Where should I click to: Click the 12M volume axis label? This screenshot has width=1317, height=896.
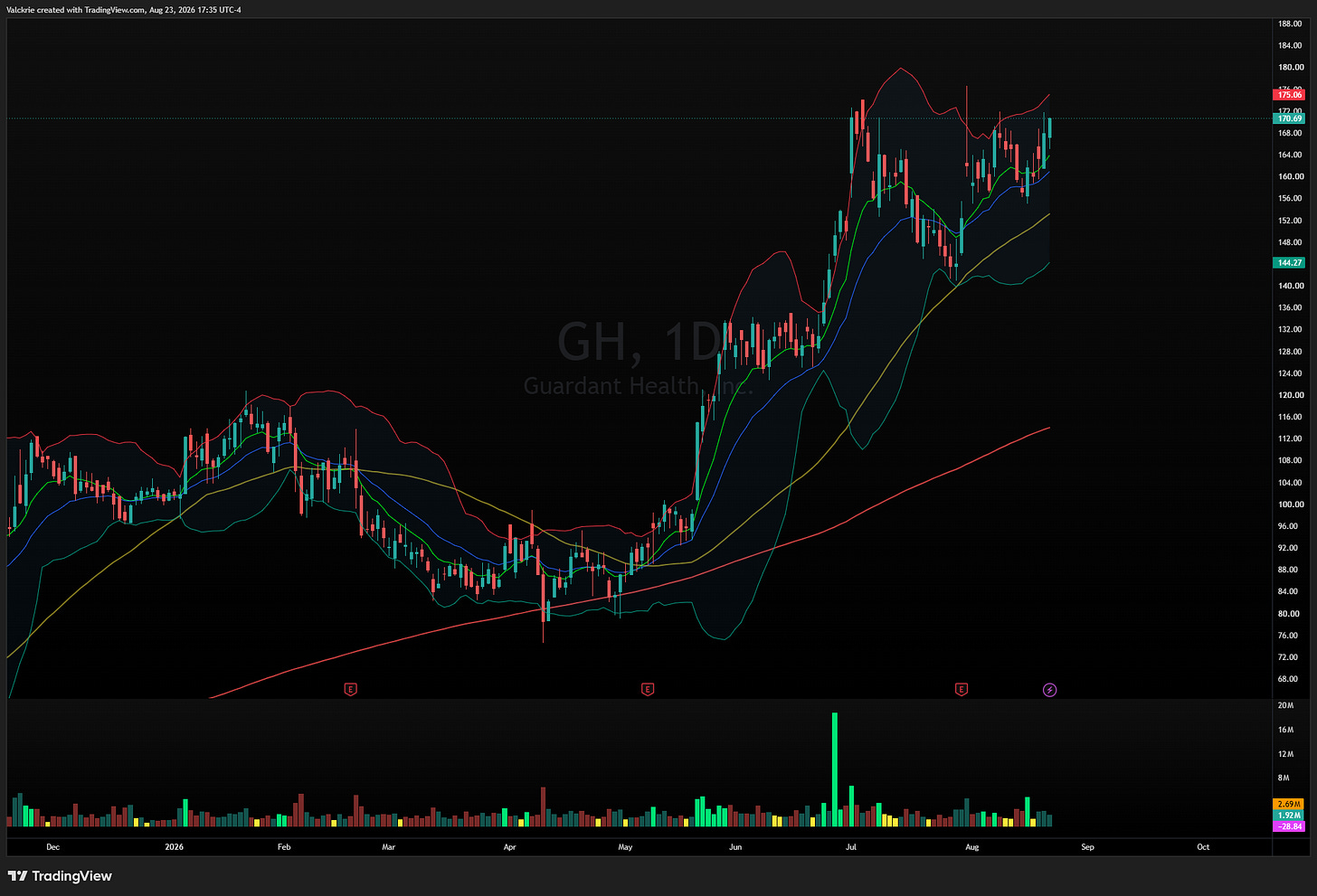tap(1285, 754)
